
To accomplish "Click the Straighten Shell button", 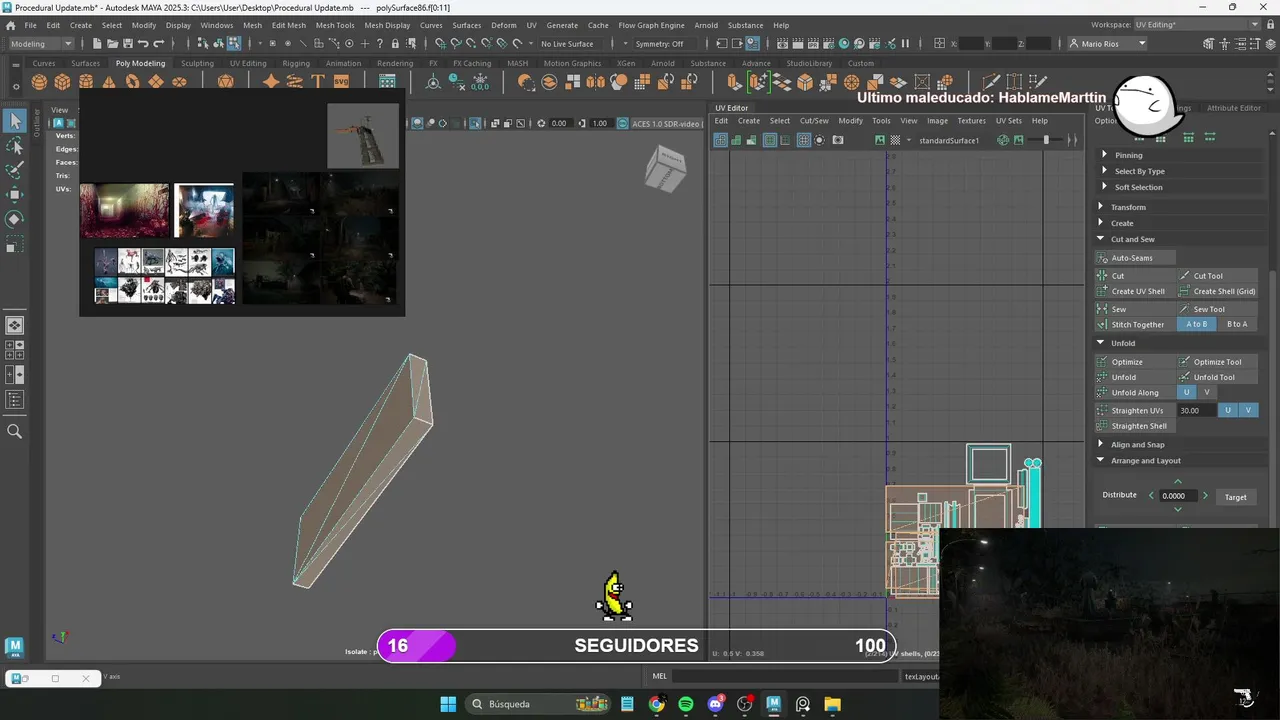I will tap(1136, 426).
